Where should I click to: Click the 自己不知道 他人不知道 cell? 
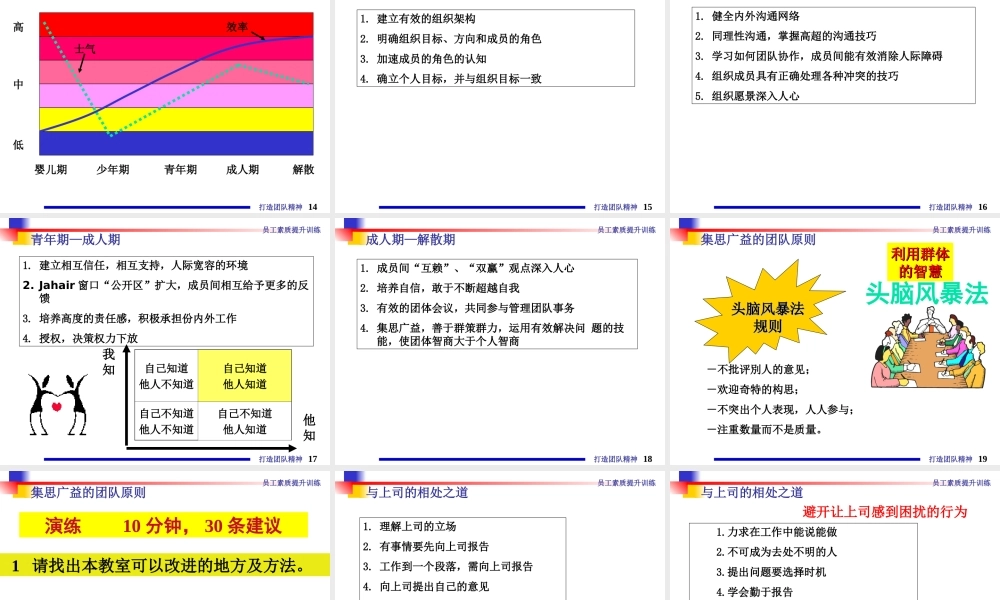[x=166, y=421]
